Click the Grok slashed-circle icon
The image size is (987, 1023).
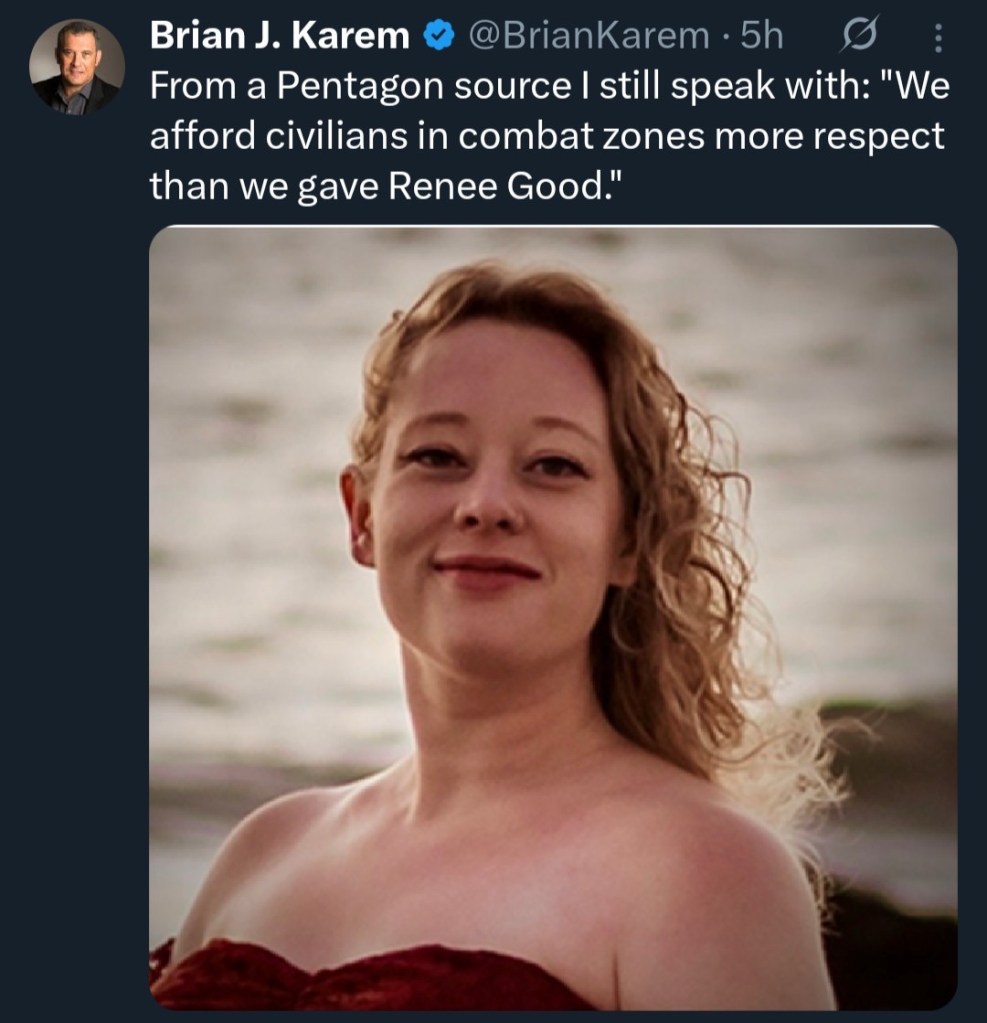[859, 37]
